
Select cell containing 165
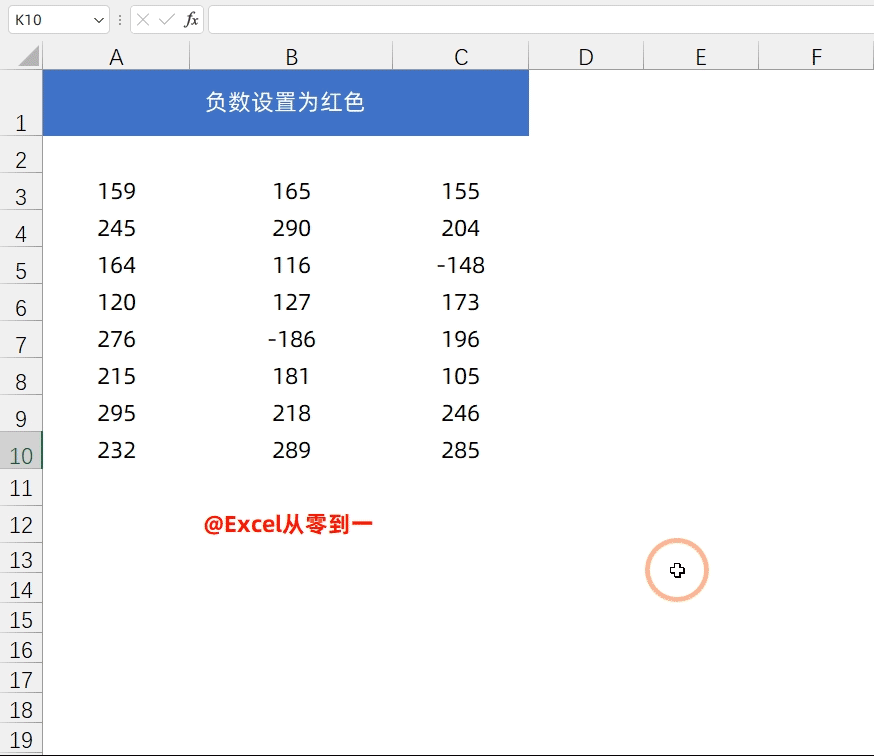click(291, 191)
